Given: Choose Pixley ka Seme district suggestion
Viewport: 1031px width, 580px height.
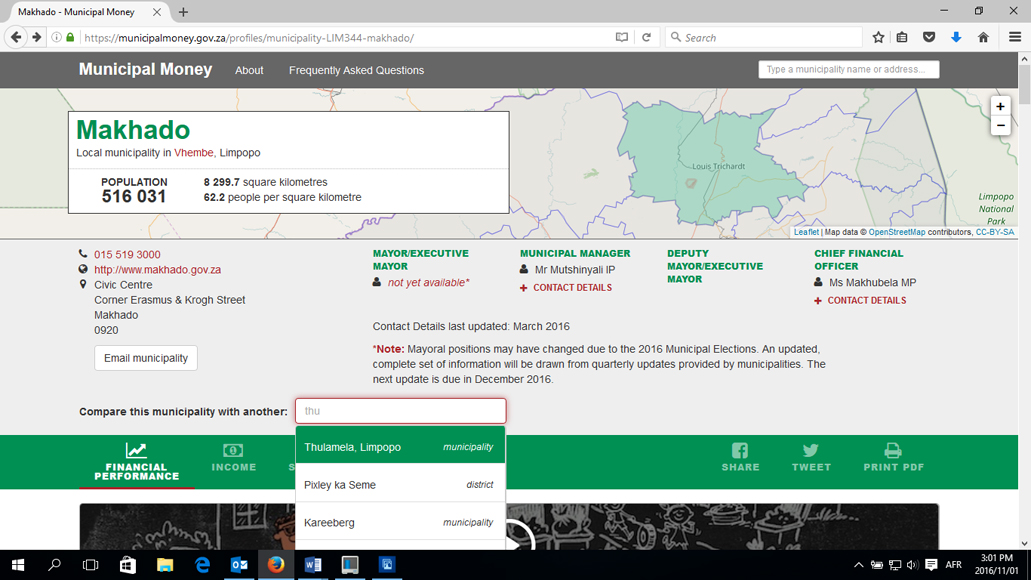Looking at the screenshot, I should pos(400,485).
